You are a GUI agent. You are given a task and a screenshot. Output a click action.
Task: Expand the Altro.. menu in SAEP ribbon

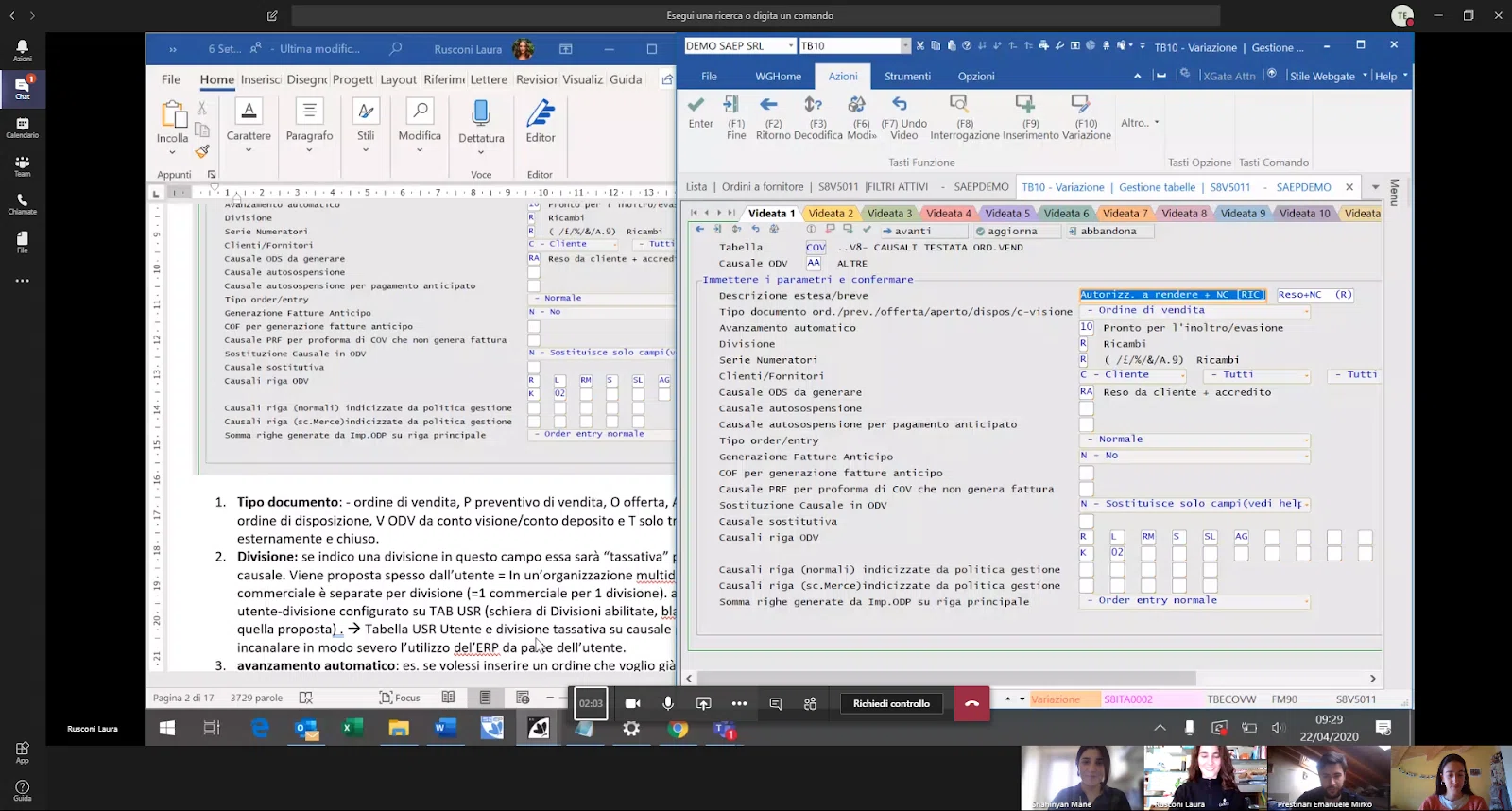(1140, 122)
